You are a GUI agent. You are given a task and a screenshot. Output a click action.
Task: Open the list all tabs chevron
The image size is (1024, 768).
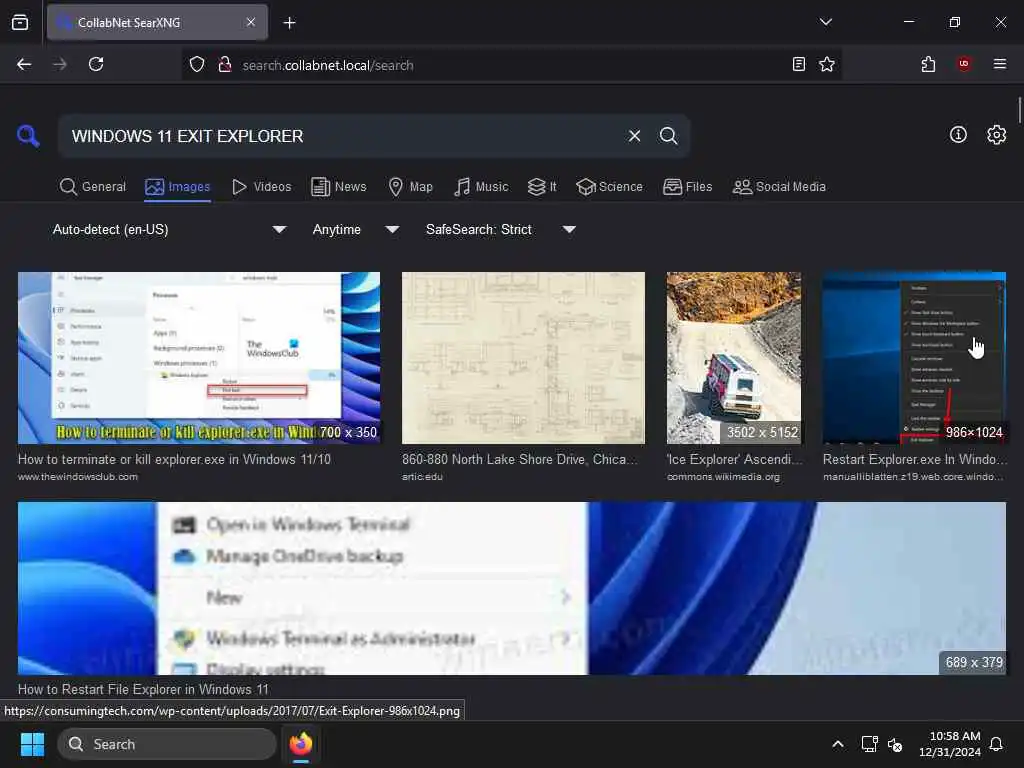(x=825, y=22)
